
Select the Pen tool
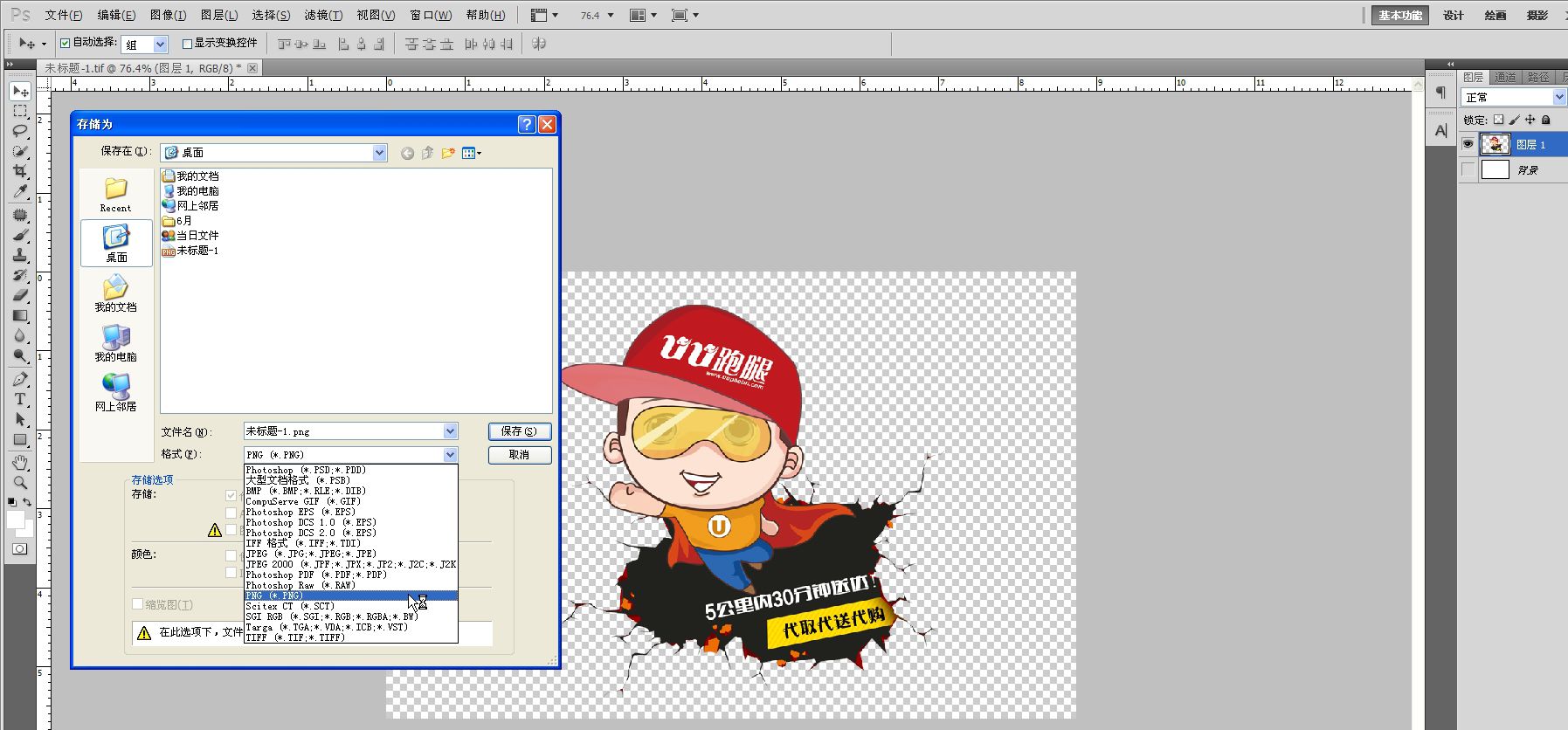20,379
